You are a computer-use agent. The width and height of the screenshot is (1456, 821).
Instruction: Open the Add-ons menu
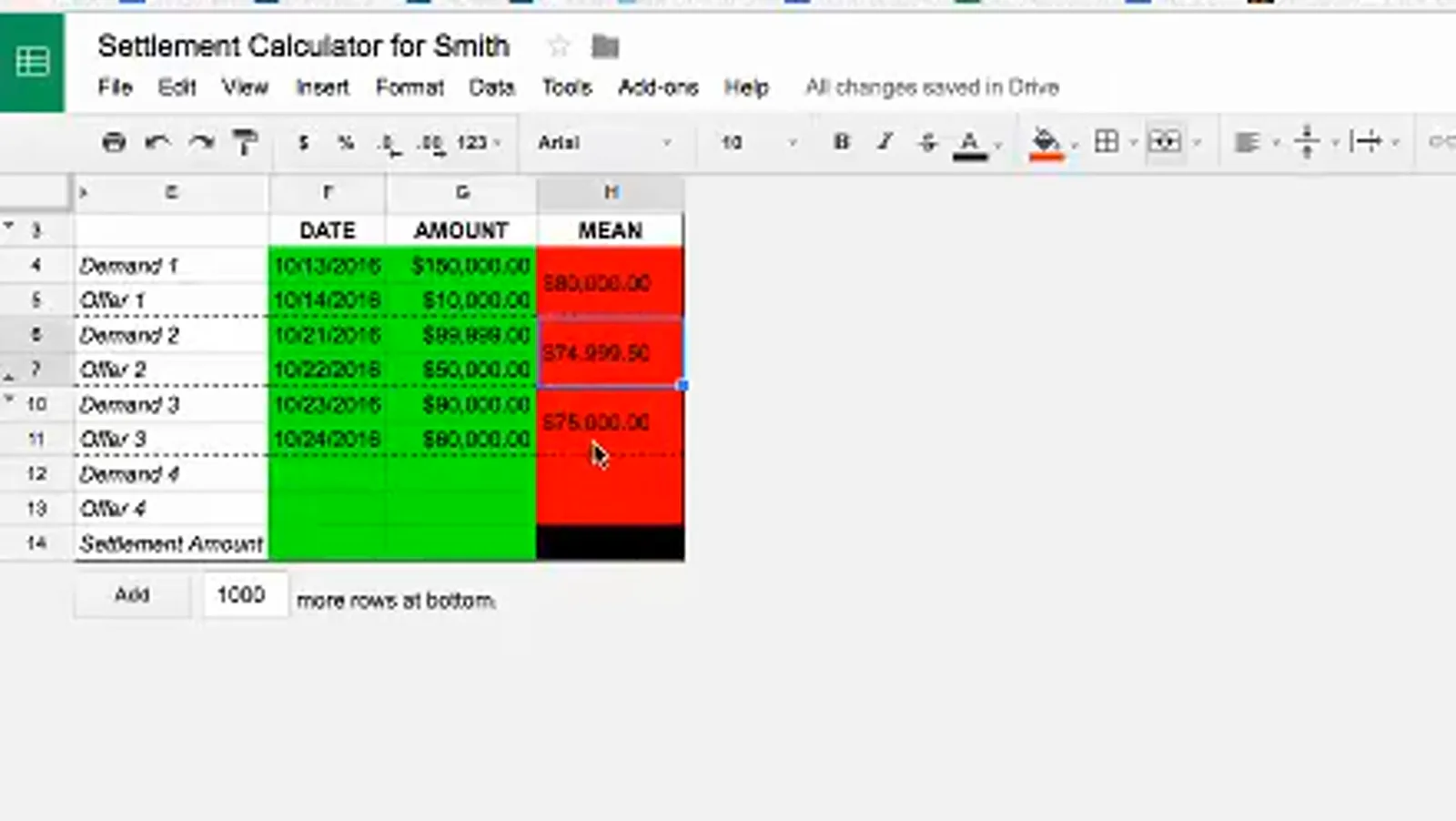(x=658, y=87)
